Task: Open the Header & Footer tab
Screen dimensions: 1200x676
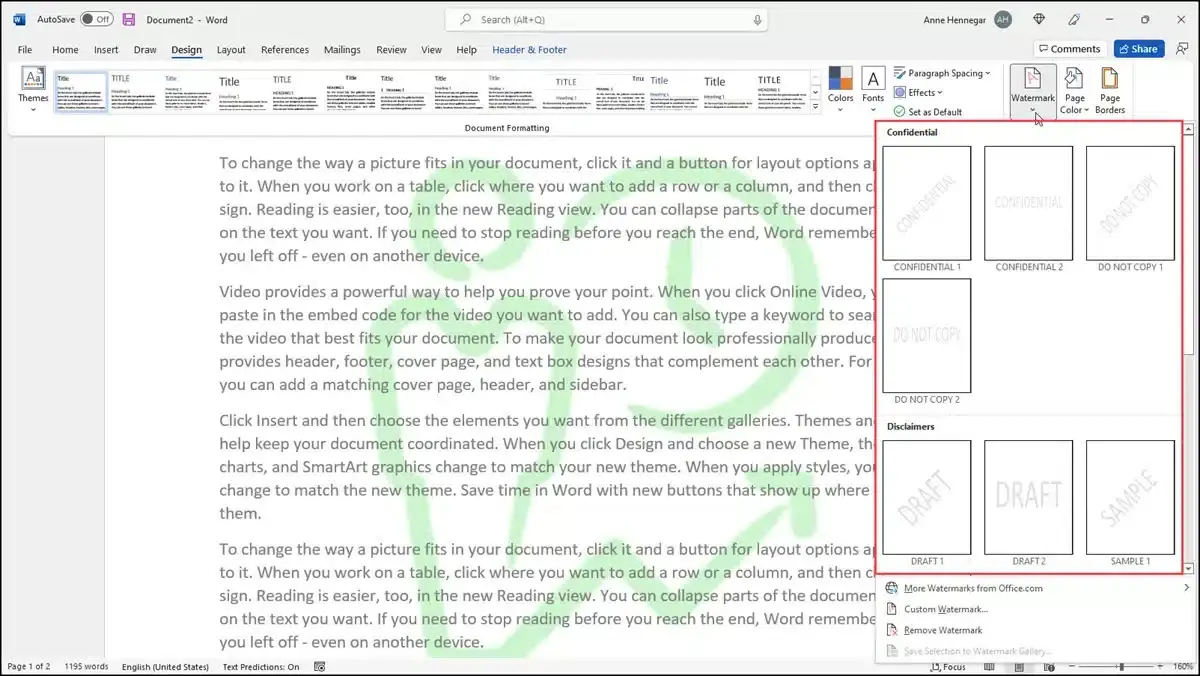Action: 529,50
